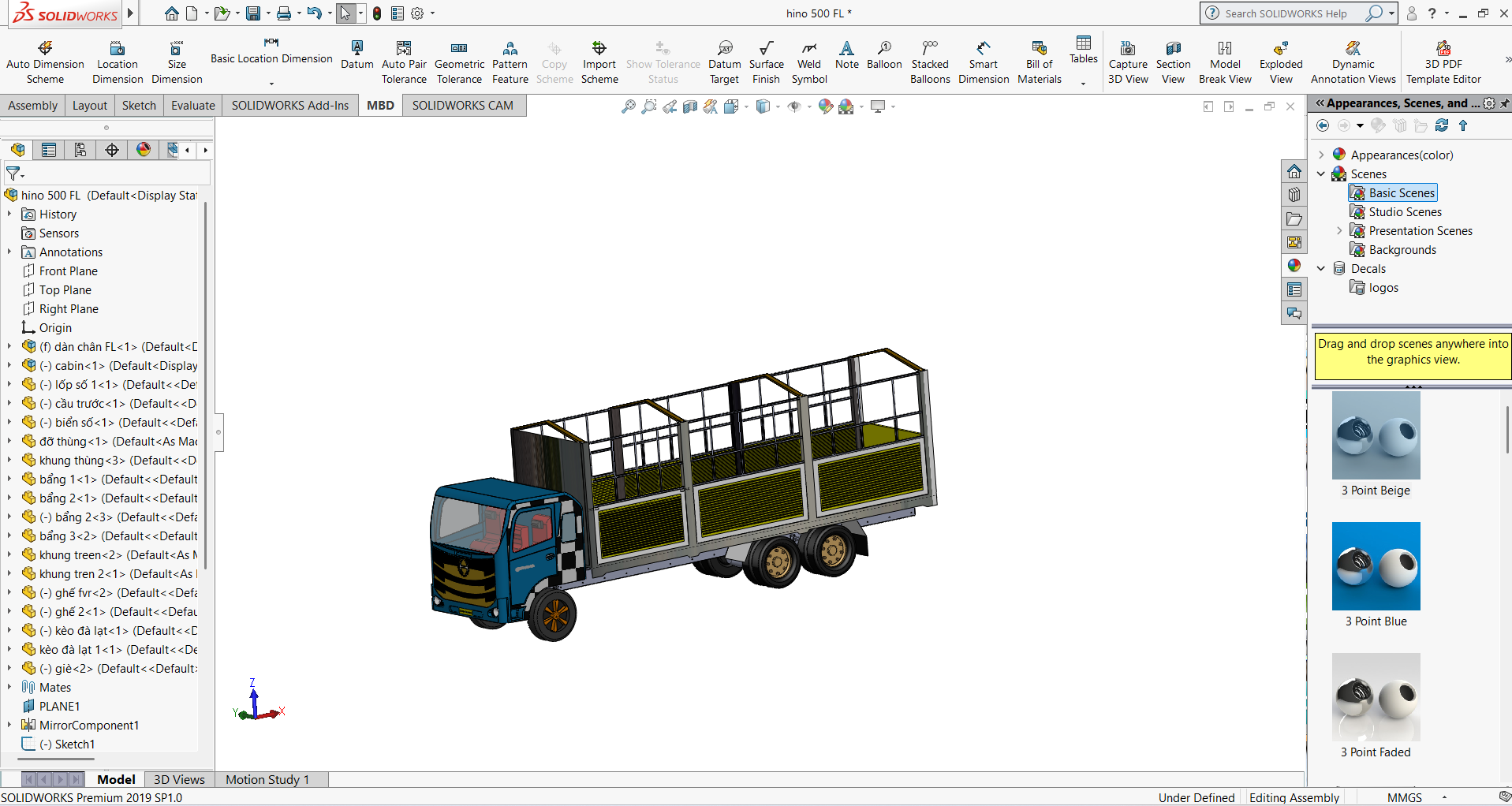Click Pattern Feature tool
Image resolution: width=1512 pixels, height=806 pixels.
coord(510,62)
